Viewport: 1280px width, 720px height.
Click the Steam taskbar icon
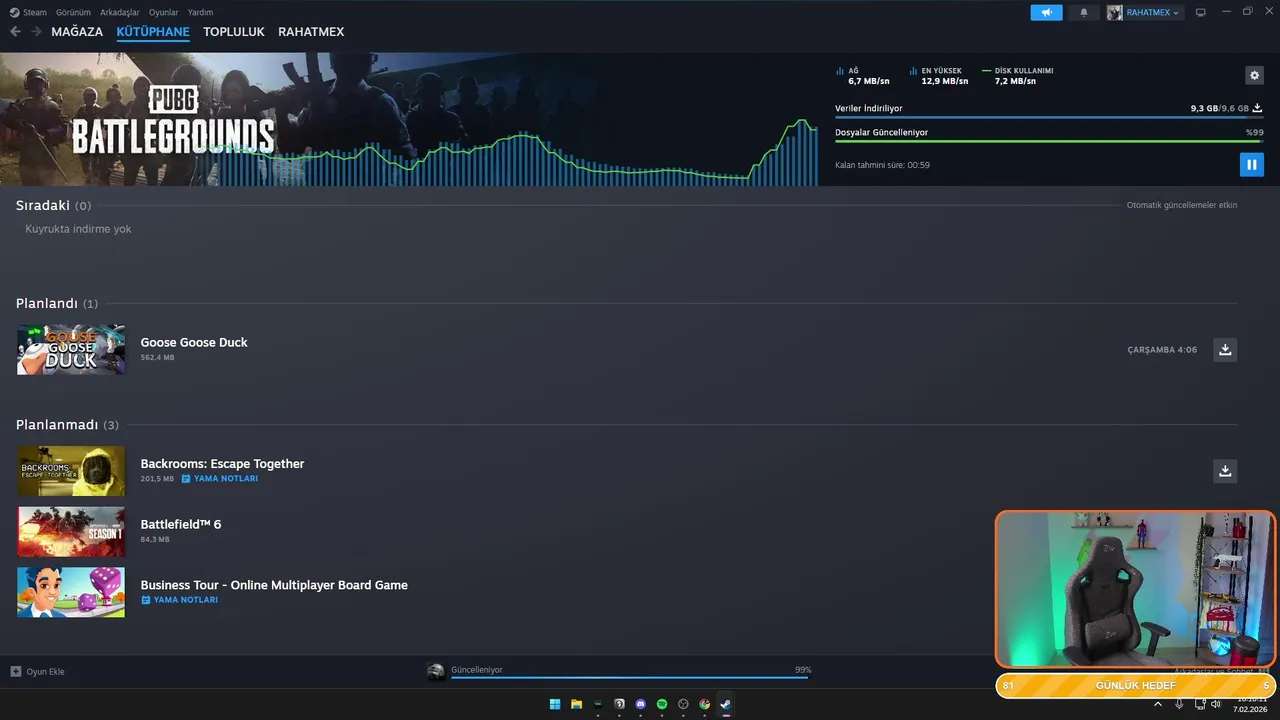coord(726,704)
